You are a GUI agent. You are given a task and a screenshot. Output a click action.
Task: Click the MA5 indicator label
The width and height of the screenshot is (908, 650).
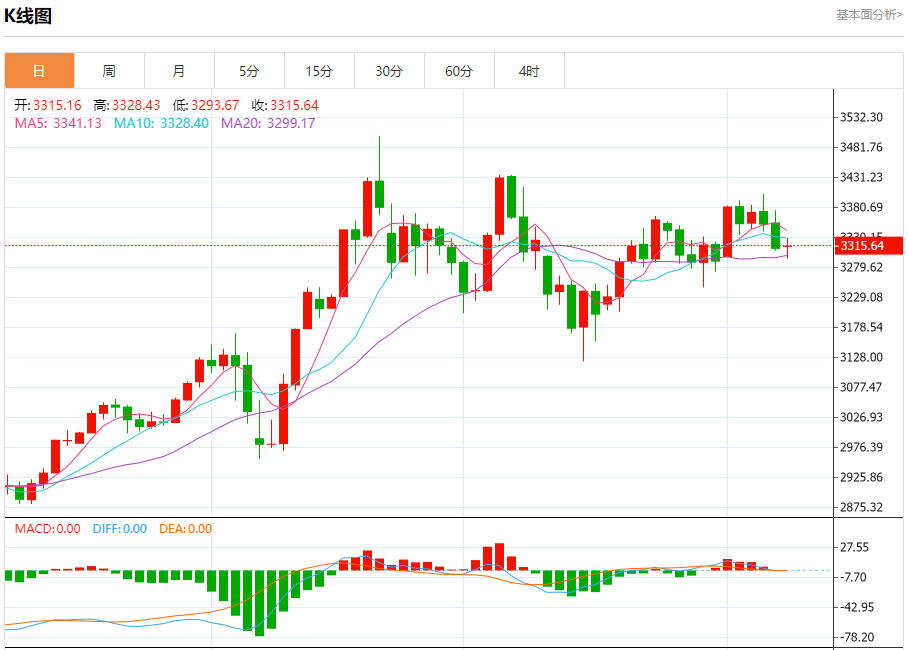pos(58,123)
